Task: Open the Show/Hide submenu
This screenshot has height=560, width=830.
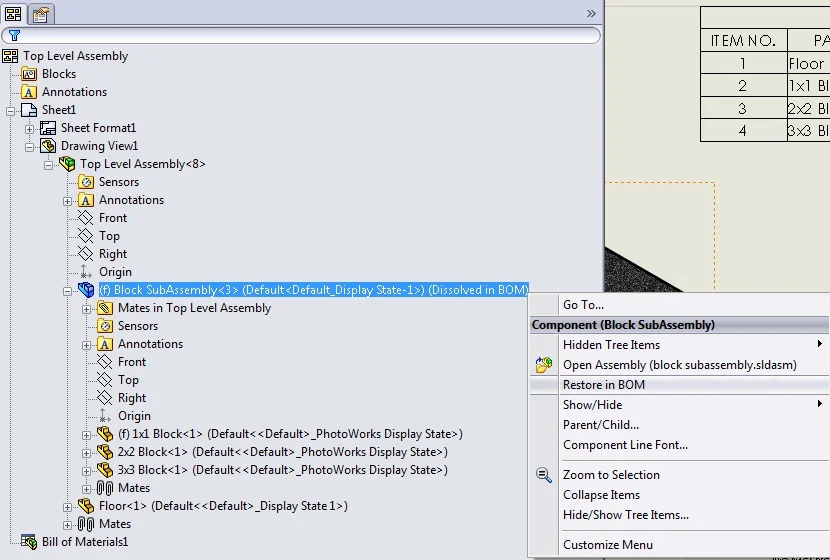Action: (680, 405)
